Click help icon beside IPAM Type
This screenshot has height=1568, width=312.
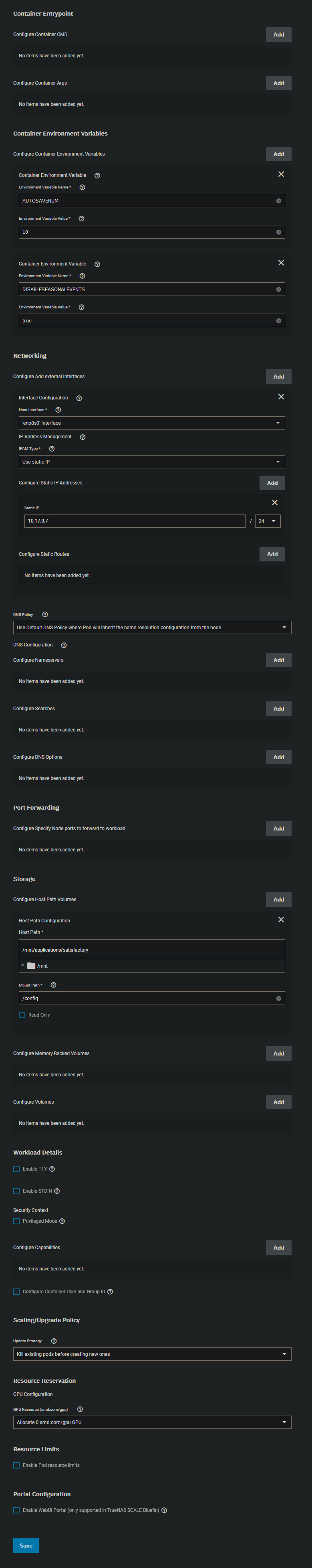pyautogui.click(x=52, y=449)
